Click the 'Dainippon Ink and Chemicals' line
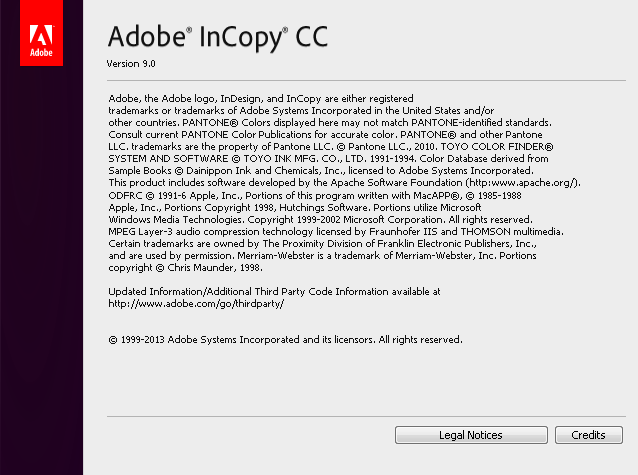This screenshot has width=638, height=475. click(x=321, y=171)
